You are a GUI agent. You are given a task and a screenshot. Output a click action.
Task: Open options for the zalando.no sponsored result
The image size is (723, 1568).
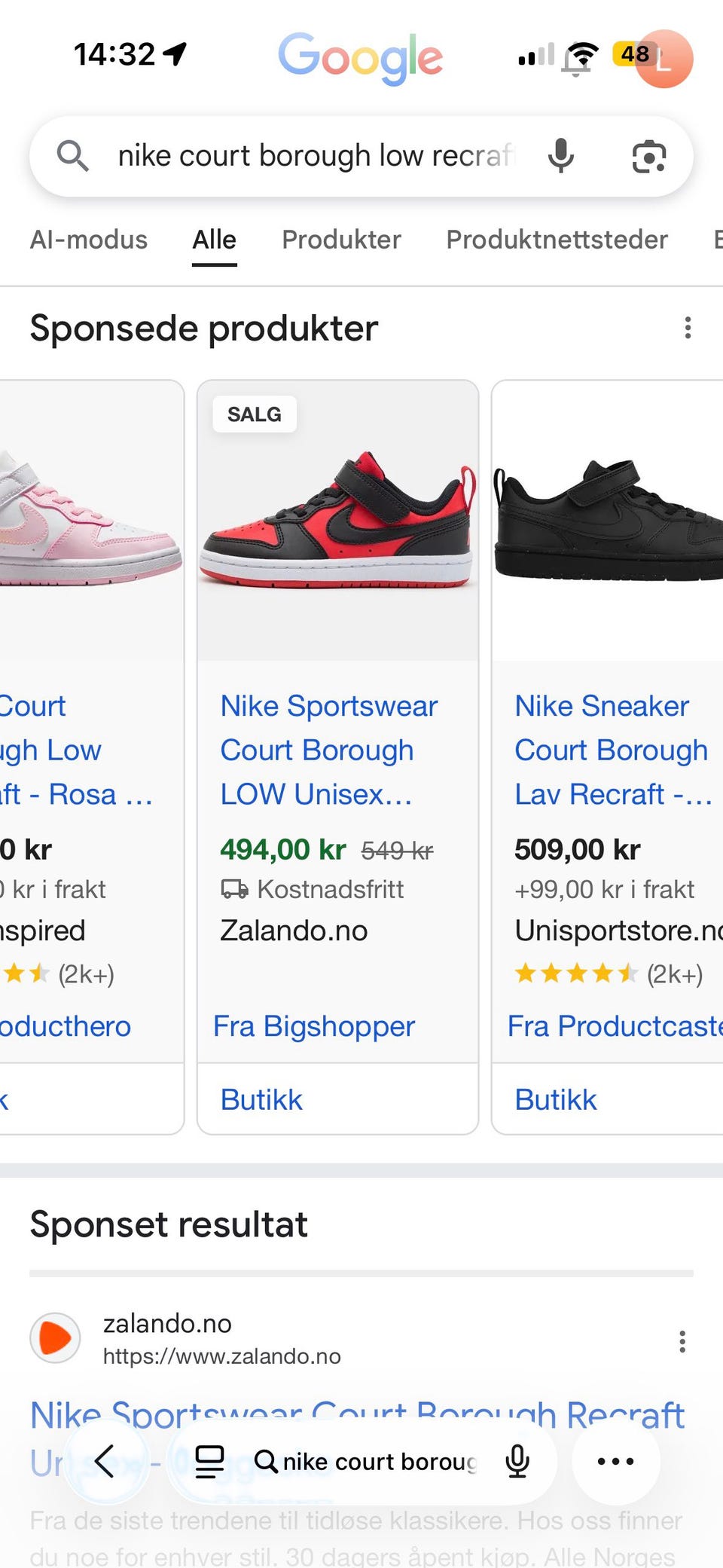point(682,1341)
